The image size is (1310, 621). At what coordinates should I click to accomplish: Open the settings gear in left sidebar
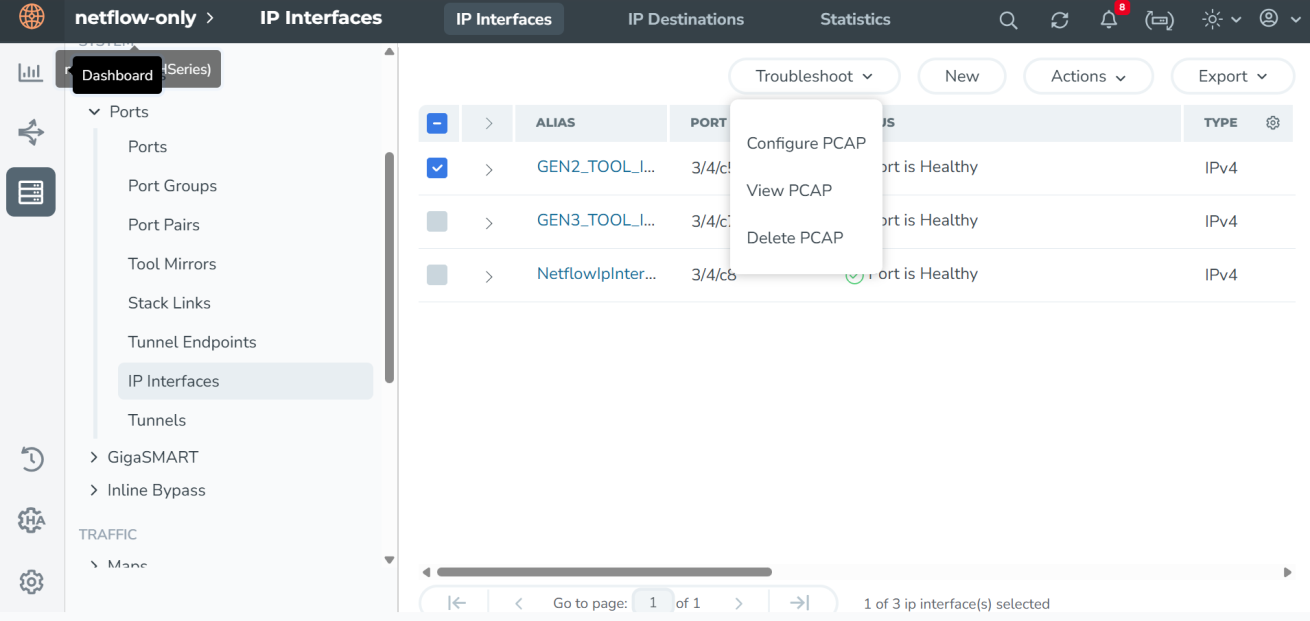coord(31,582)
